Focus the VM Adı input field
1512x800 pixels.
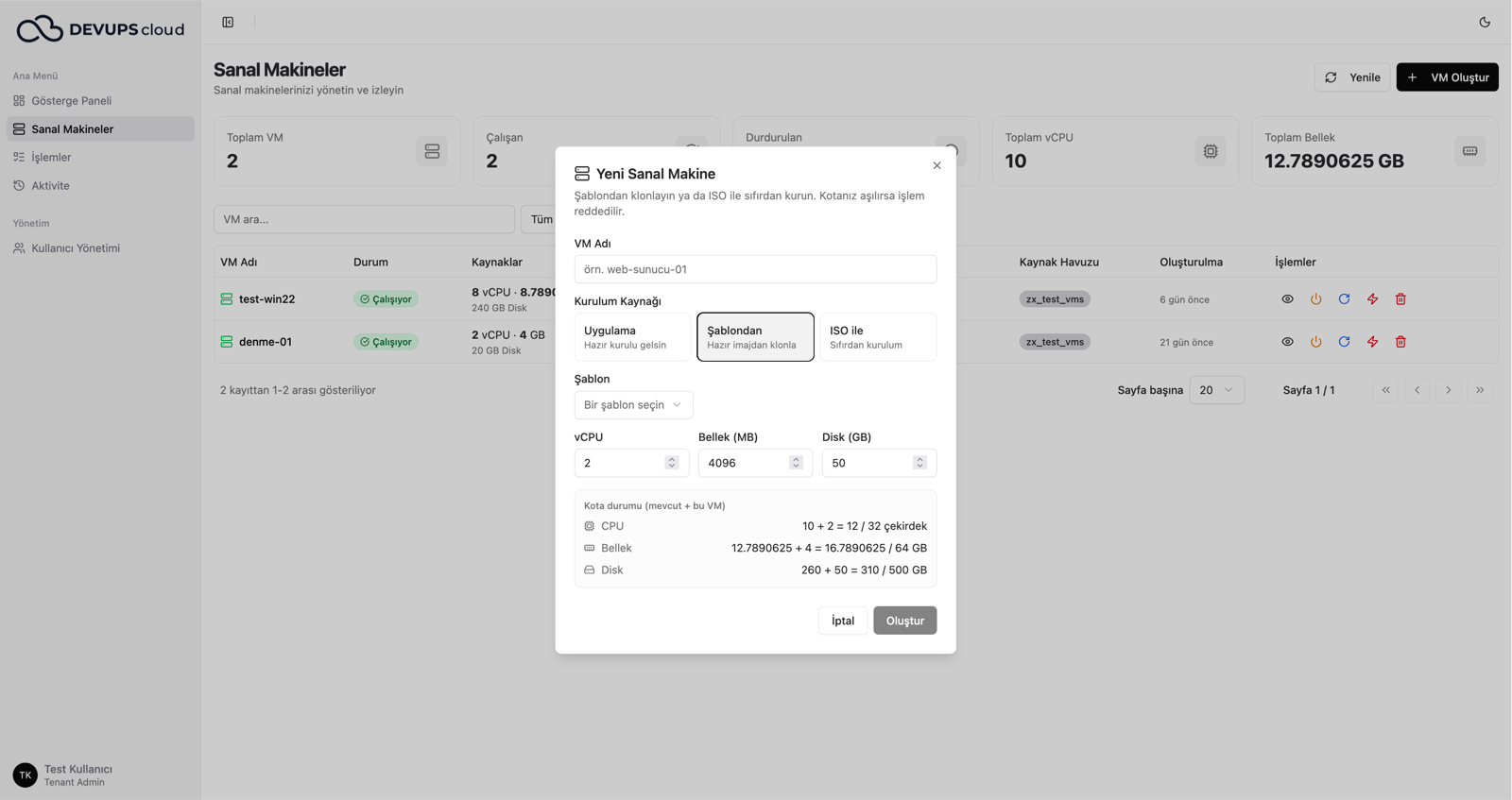click(755, 269)
